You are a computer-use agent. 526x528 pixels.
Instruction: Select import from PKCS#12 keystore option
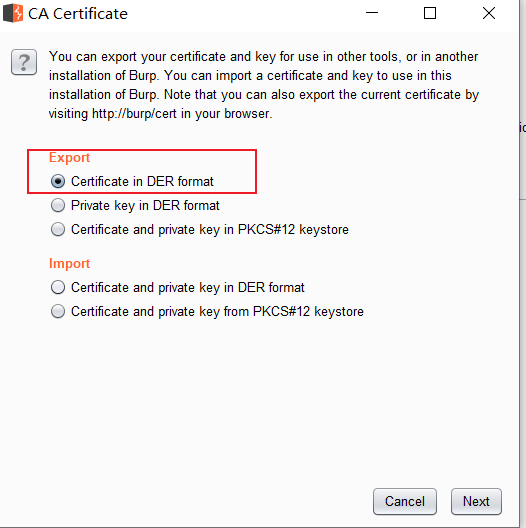click(58, 311)
